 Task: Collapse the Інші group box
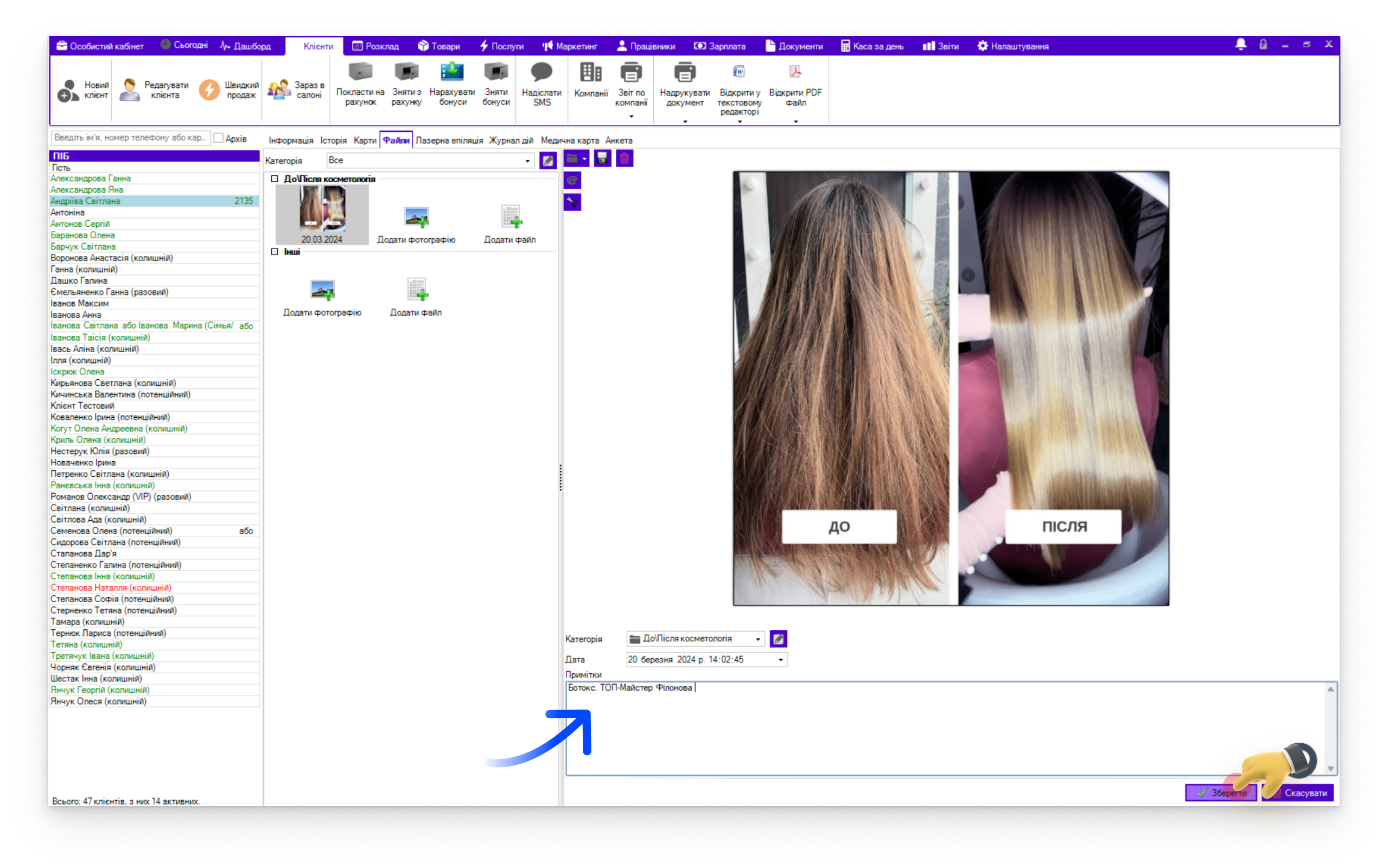tap(275, 251)
